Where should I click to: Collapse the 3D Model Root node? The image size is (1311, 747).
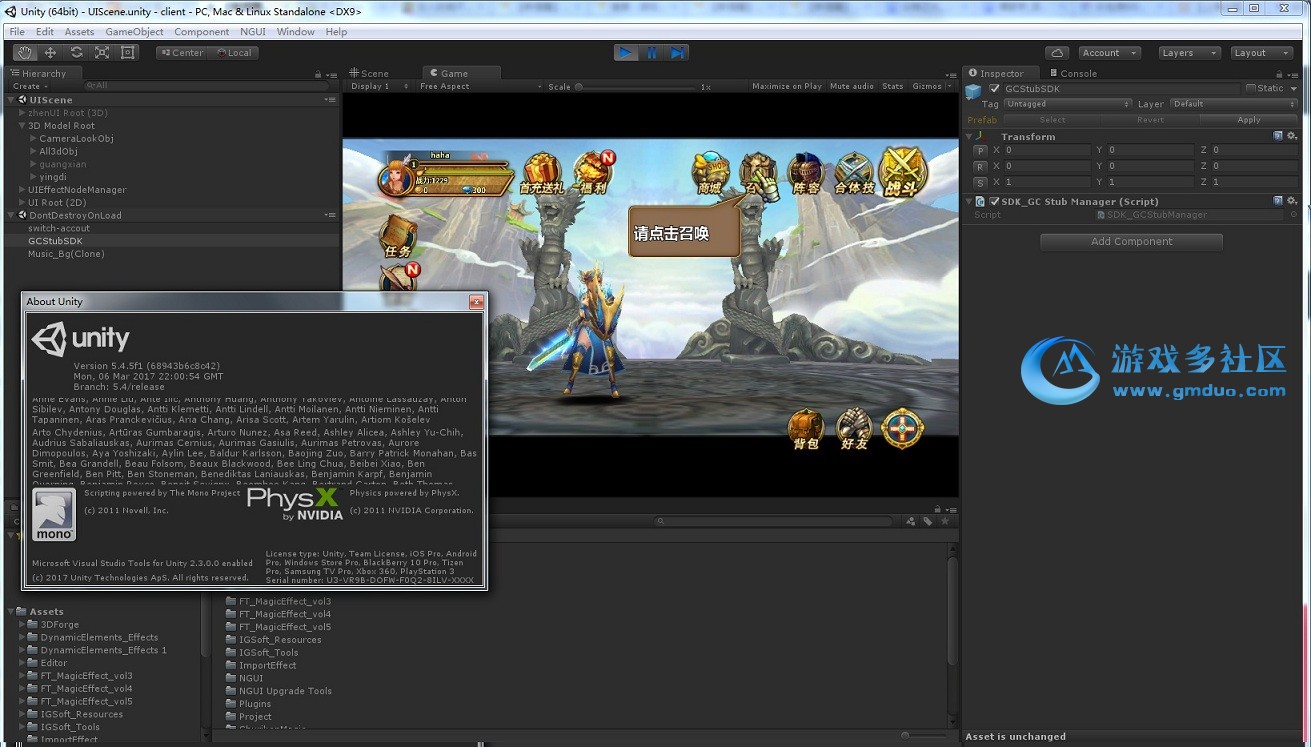(22, 126)
